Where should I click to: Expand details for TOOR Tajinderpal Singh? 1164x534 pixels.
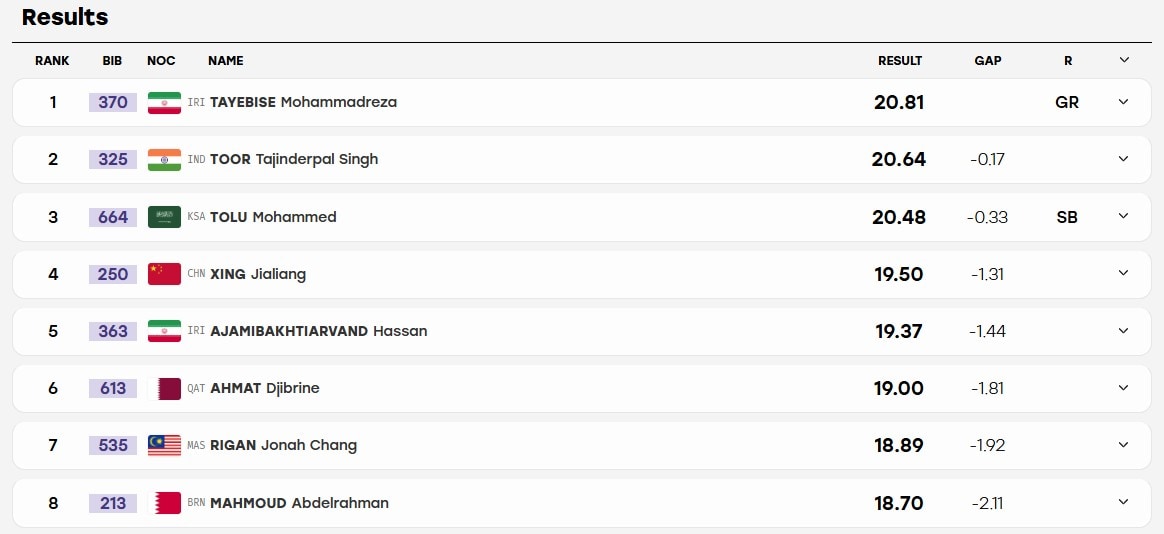point(1123,159)
